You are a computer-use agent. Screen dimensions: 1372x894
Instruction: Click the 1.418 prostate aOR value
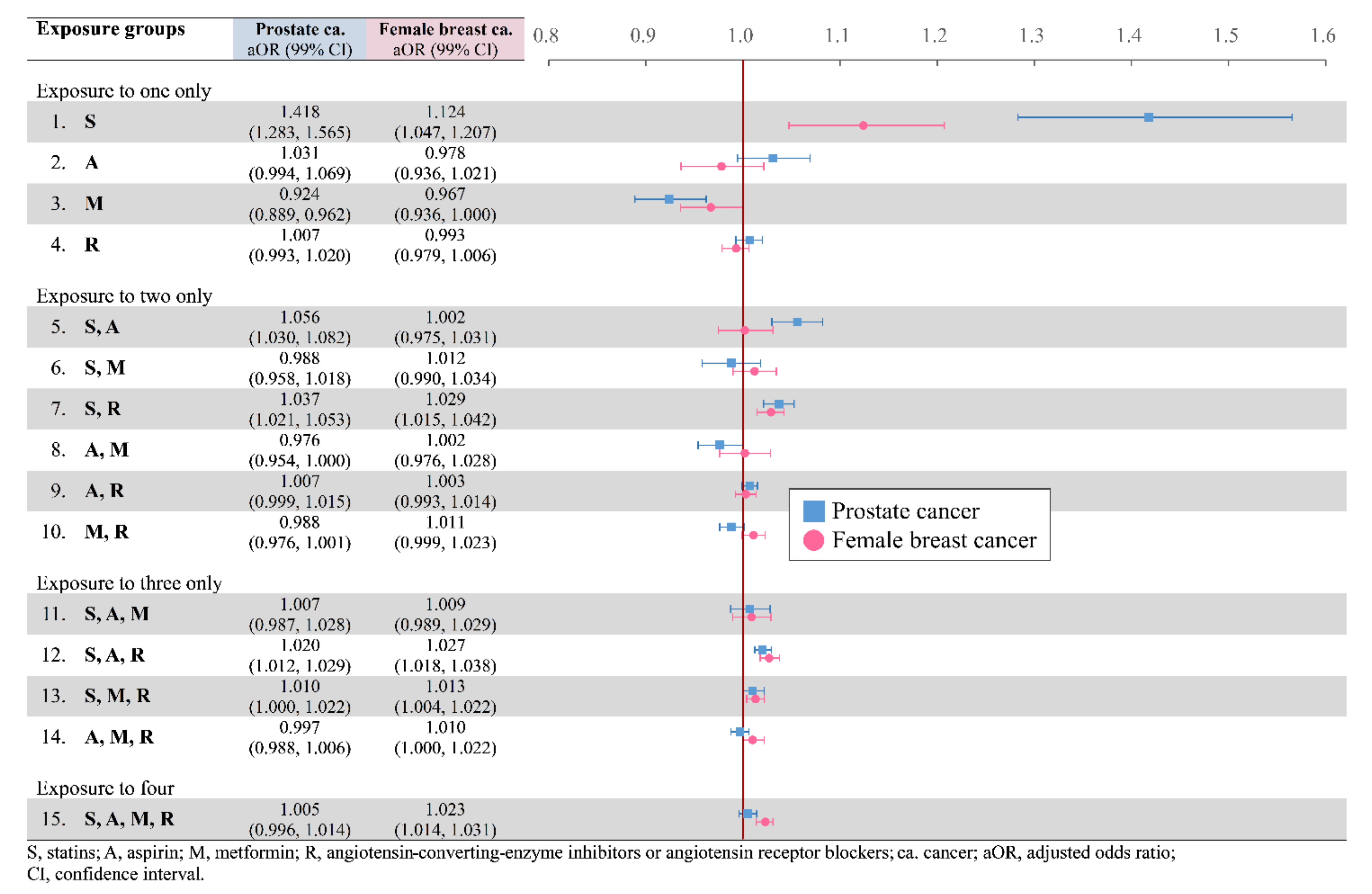(300, 112)
